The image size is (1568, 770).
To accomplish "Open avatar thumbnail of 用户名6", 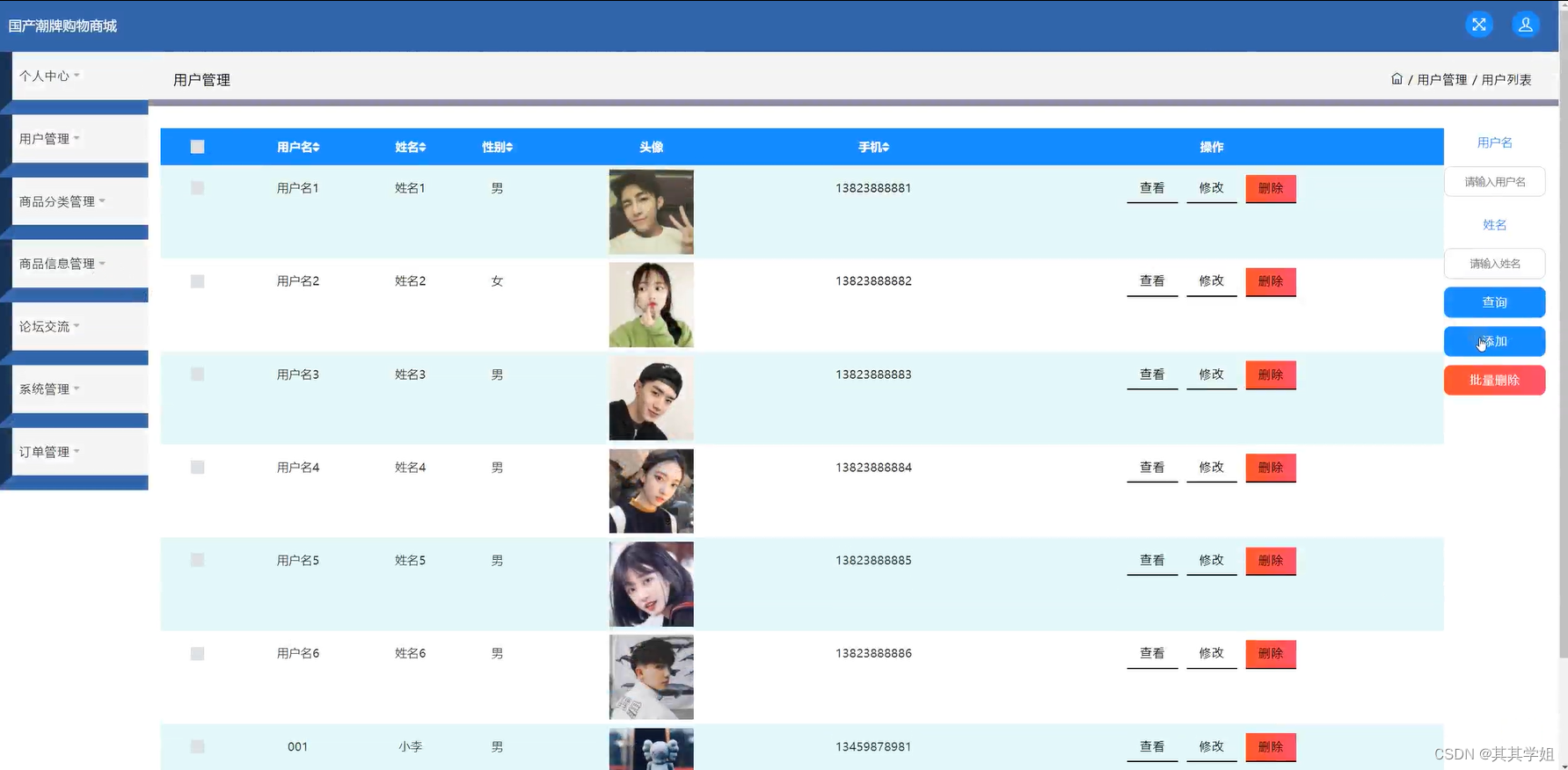I will pyautogui.click(x=651, y=678).
